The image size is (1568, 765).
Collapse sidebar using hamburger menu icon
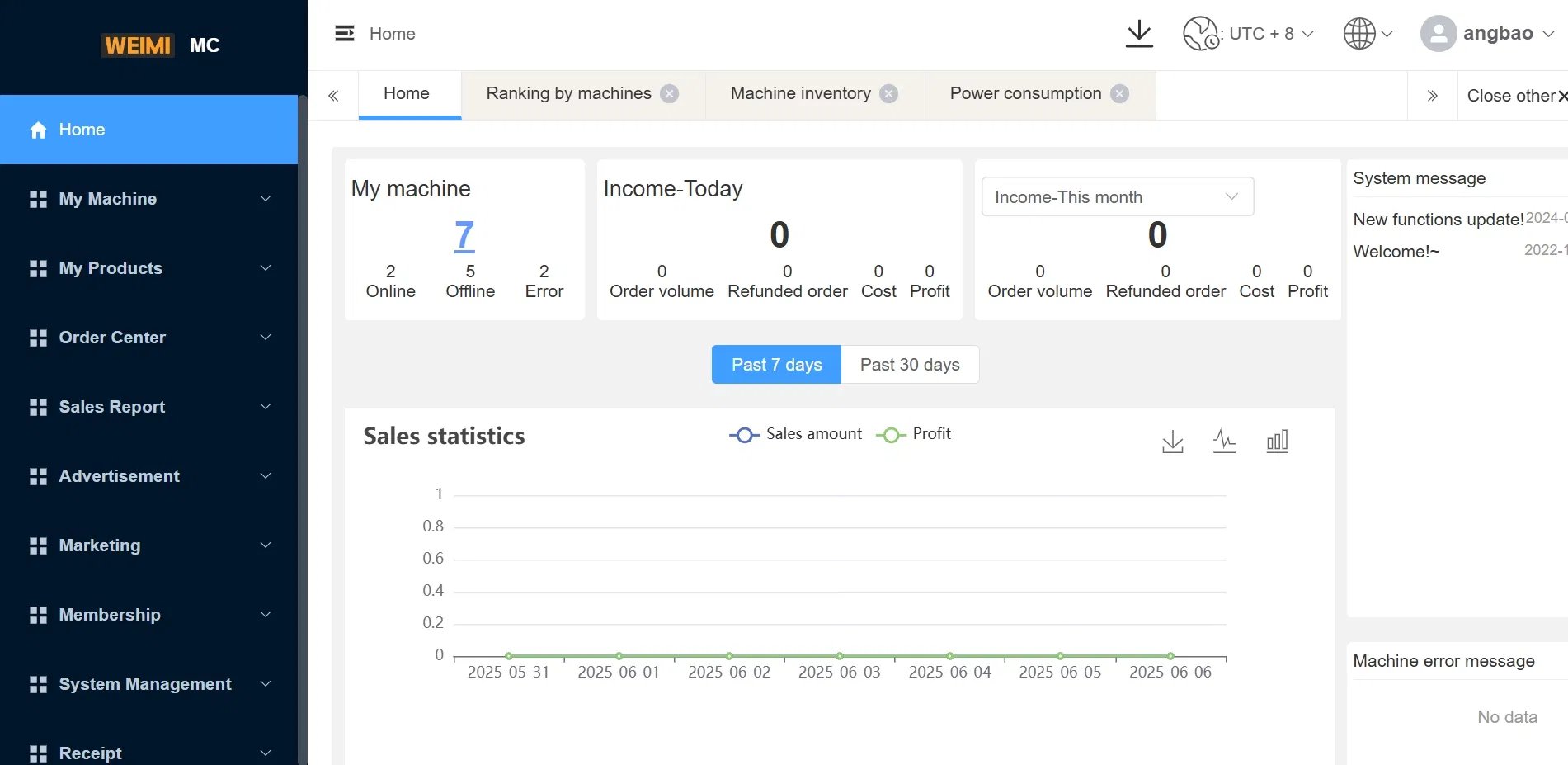click(344, 33)
